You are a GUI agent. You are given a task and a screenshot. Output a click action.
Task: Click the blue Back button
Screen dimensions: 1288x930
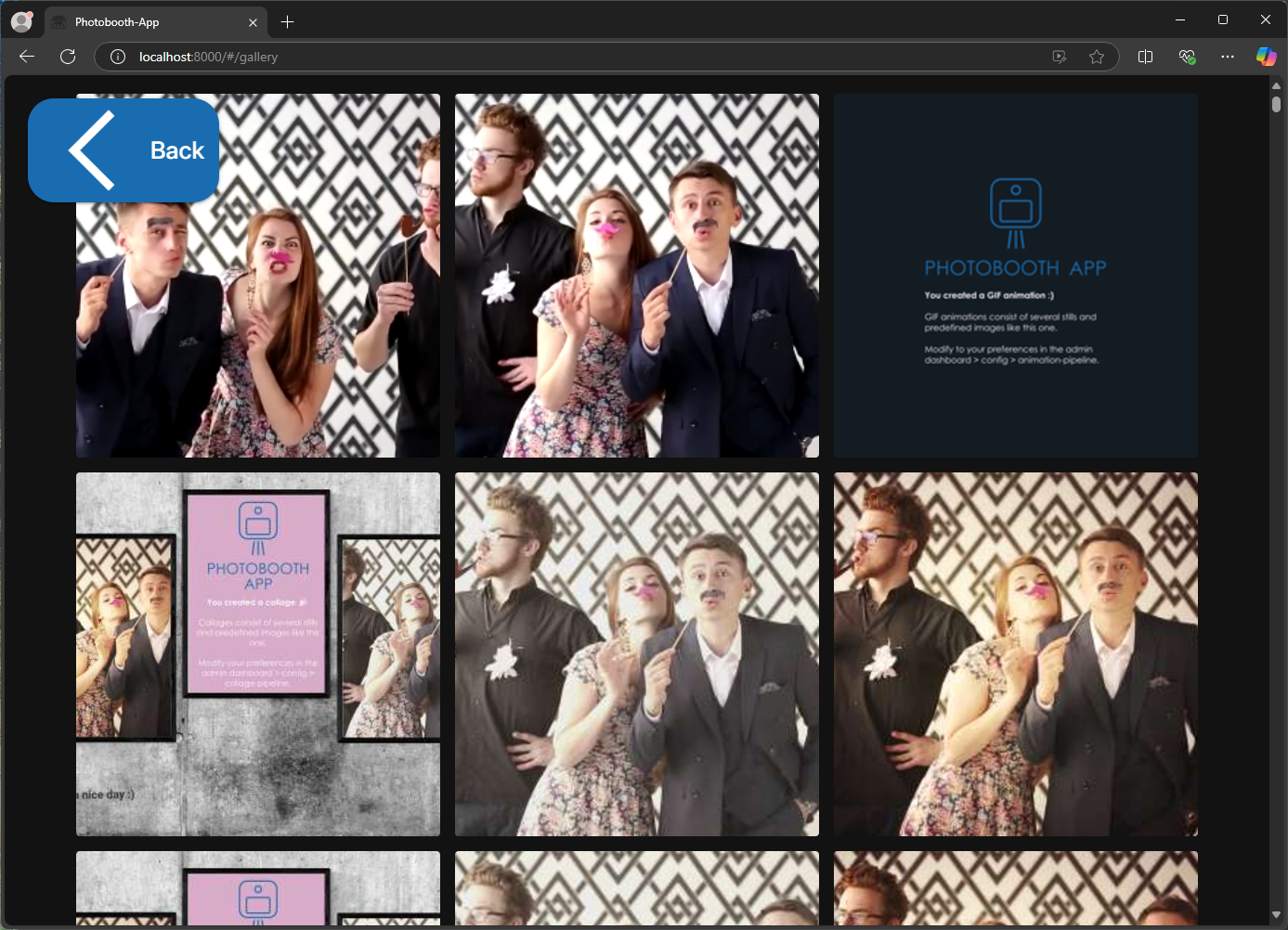(x=124, y=150)
